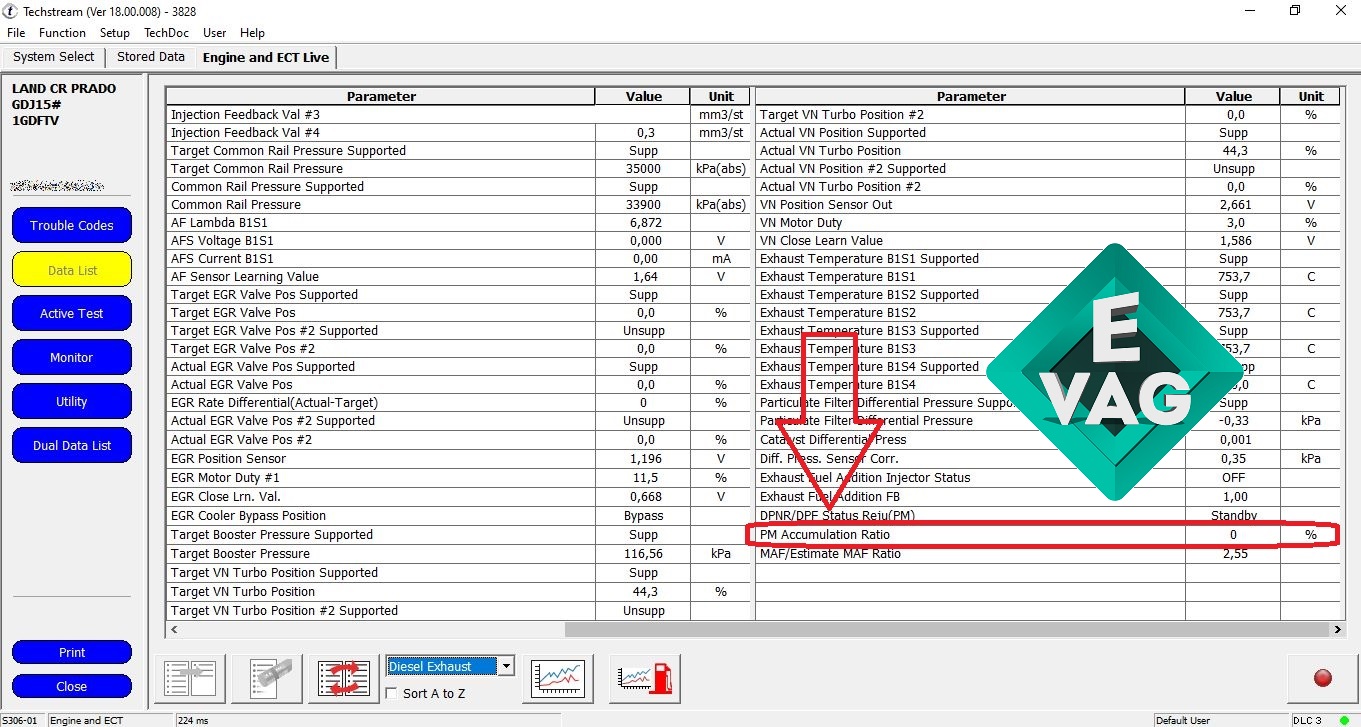1361x727 pixels.
Task: Click the list-with-pencil edit icon
Action: tap(267, 679)
